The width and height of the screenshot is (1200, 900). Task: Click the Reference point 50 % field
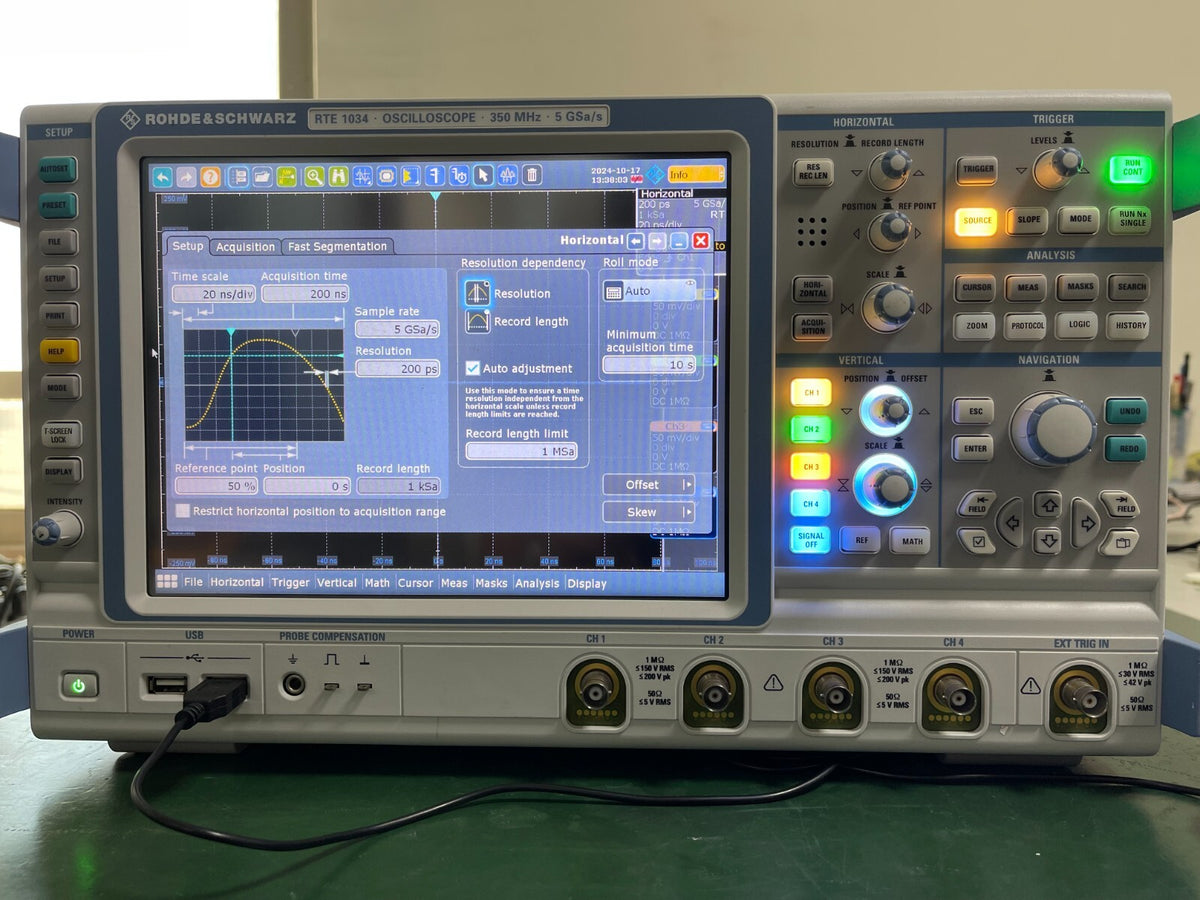click(x=216, y=486)
